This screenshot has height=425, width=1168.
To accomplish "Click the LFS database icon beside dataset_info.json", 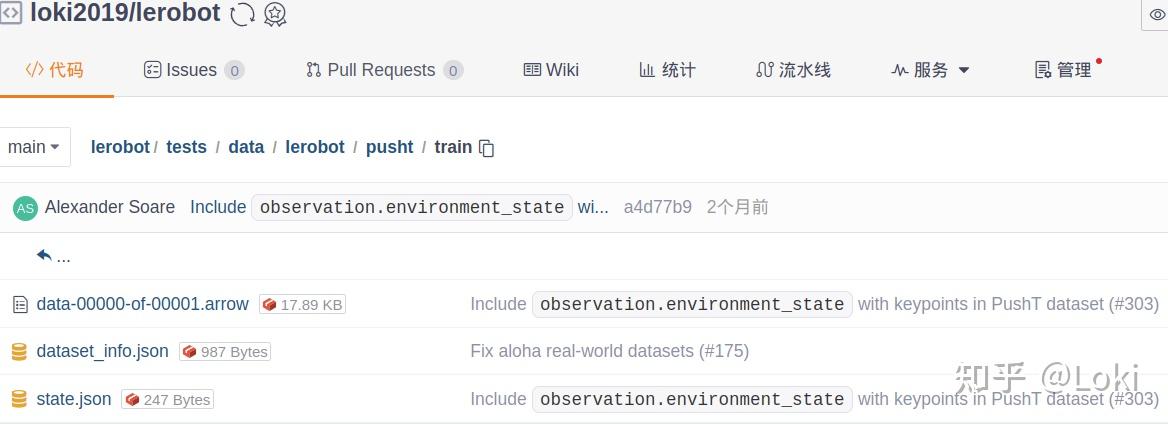I will (x=19, y=351).
